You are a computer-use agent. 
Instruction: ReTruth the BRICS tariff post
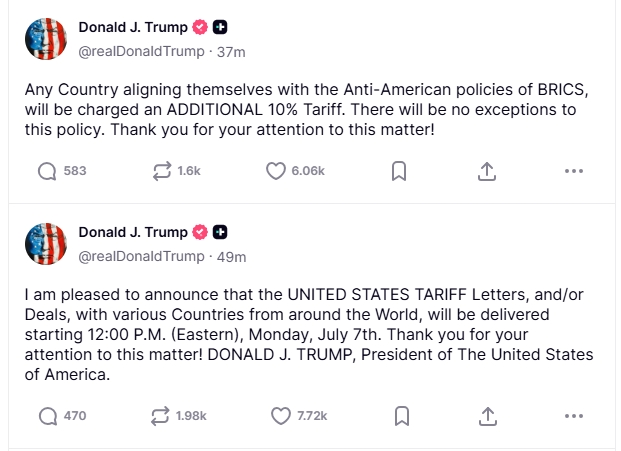pos(163,171)
